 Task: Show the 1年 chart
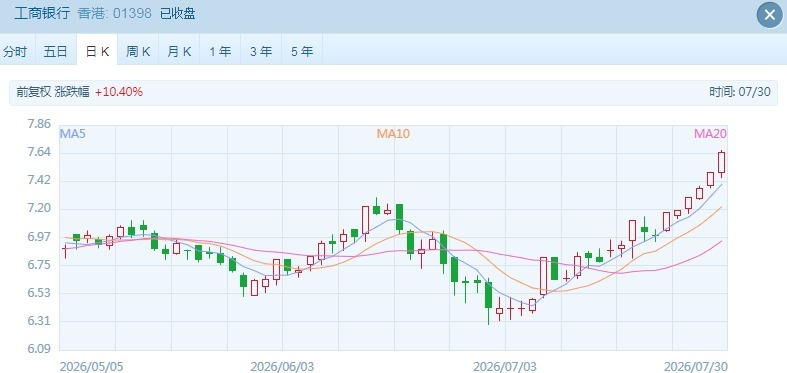point(220,51)
